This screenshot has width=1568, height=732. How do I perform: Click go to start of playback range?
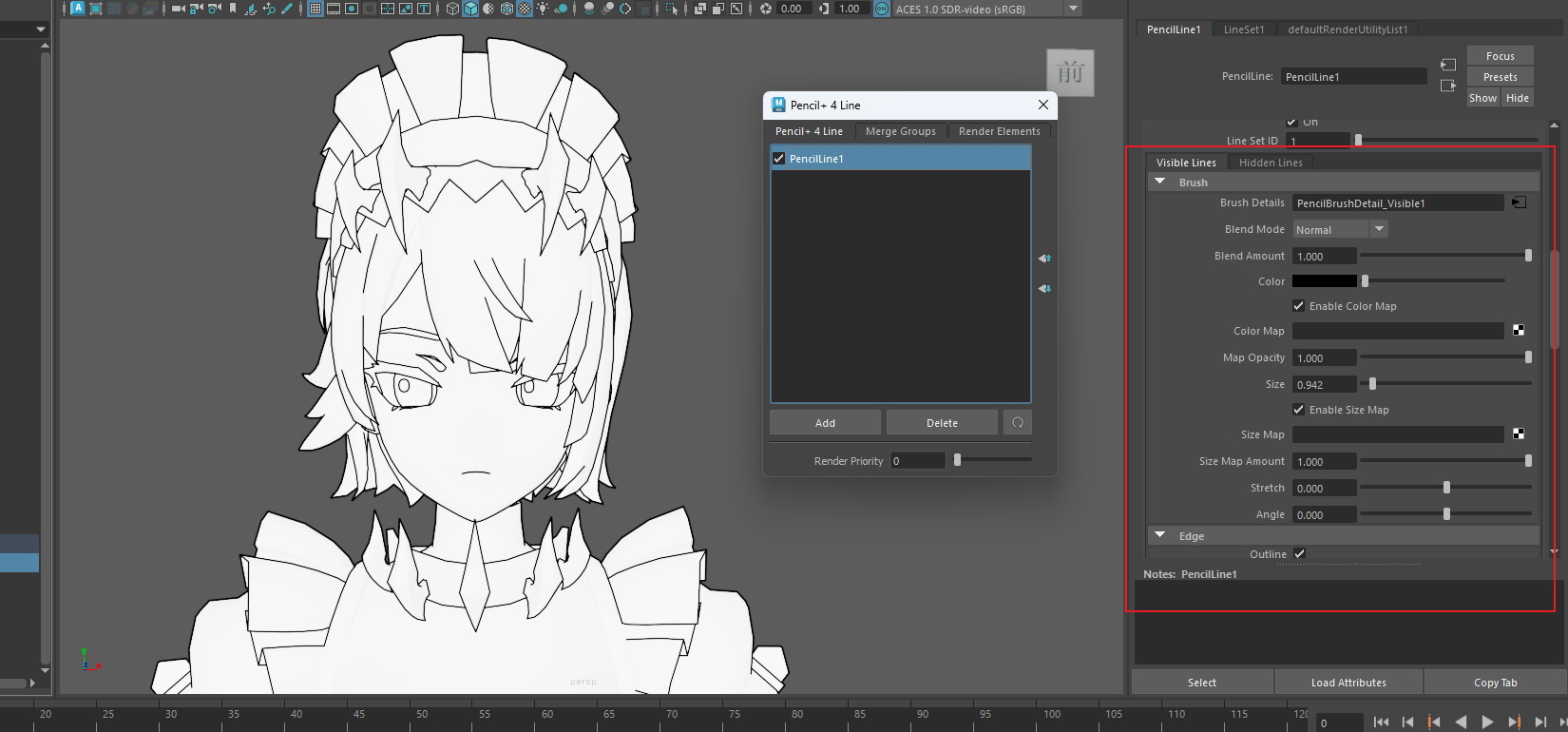tap(1381, 722)
